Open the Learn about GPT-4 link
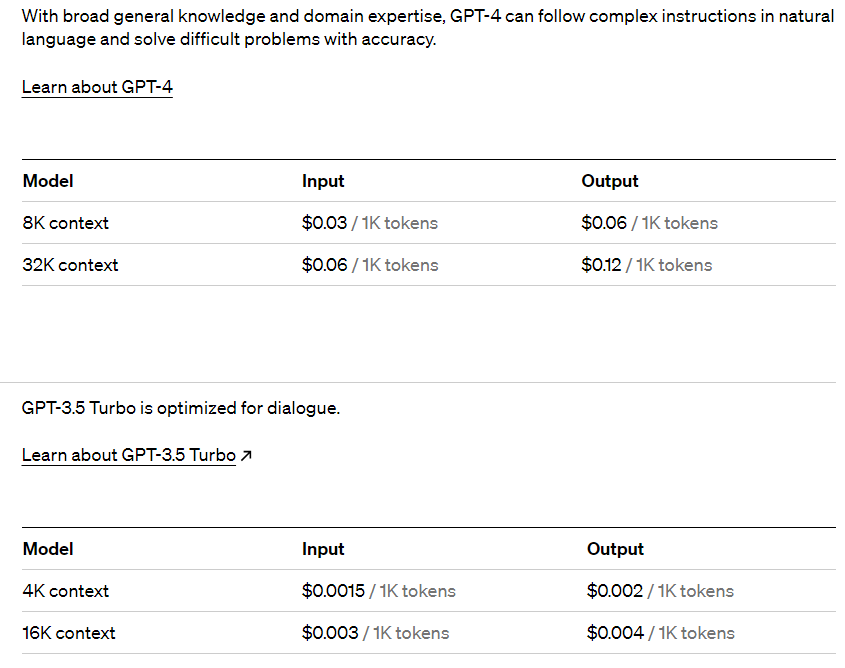 point(97,87)
